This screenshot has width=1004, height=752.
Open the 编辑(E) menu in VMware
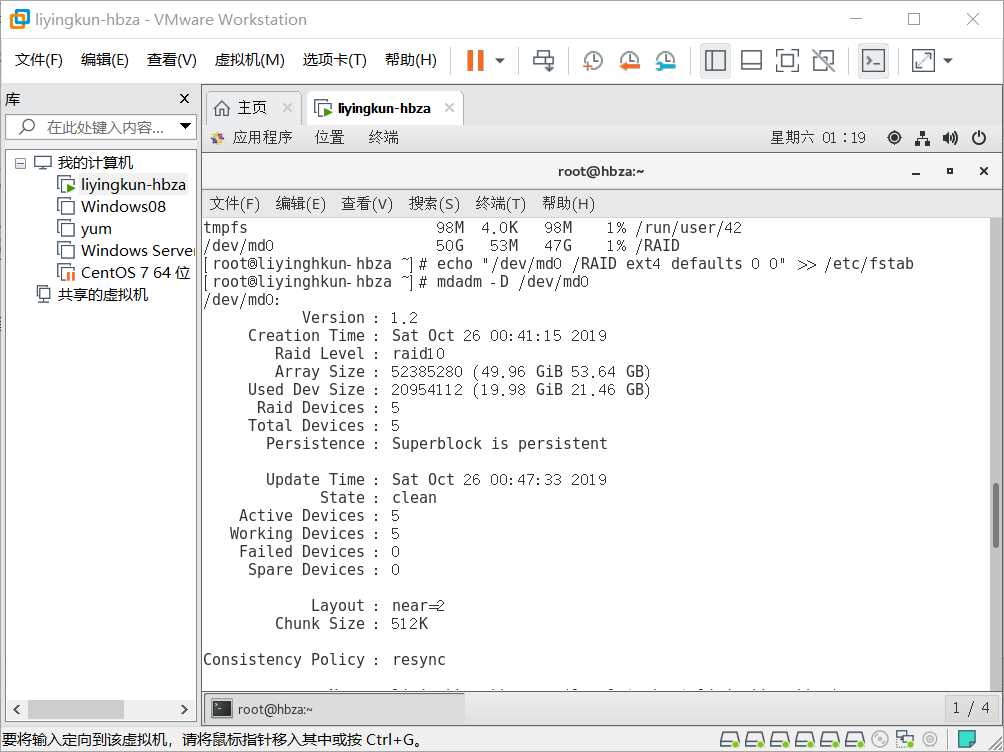coord(104,60)
